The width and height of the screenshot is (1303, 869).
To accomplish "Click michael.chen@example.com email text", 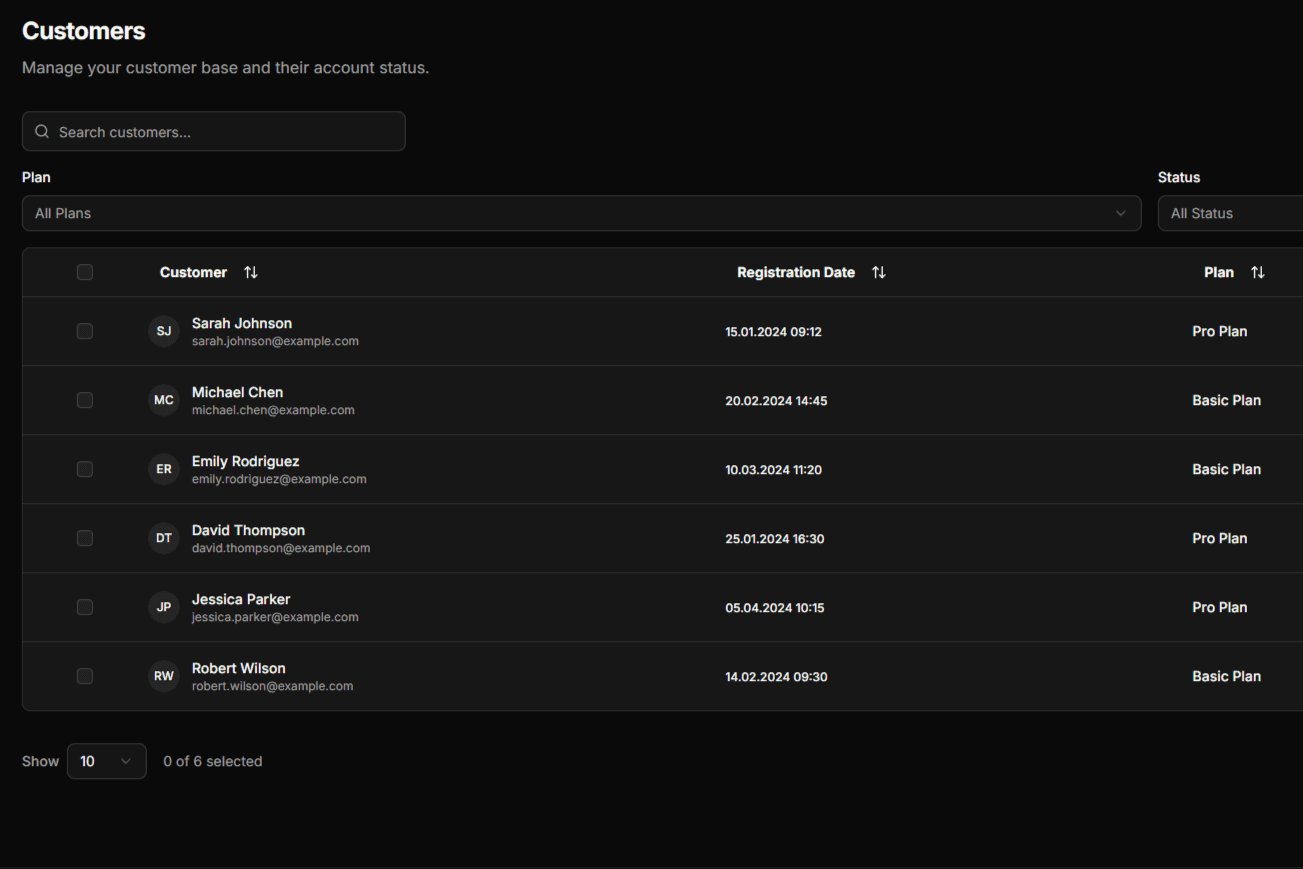I will tap(273, 410).
